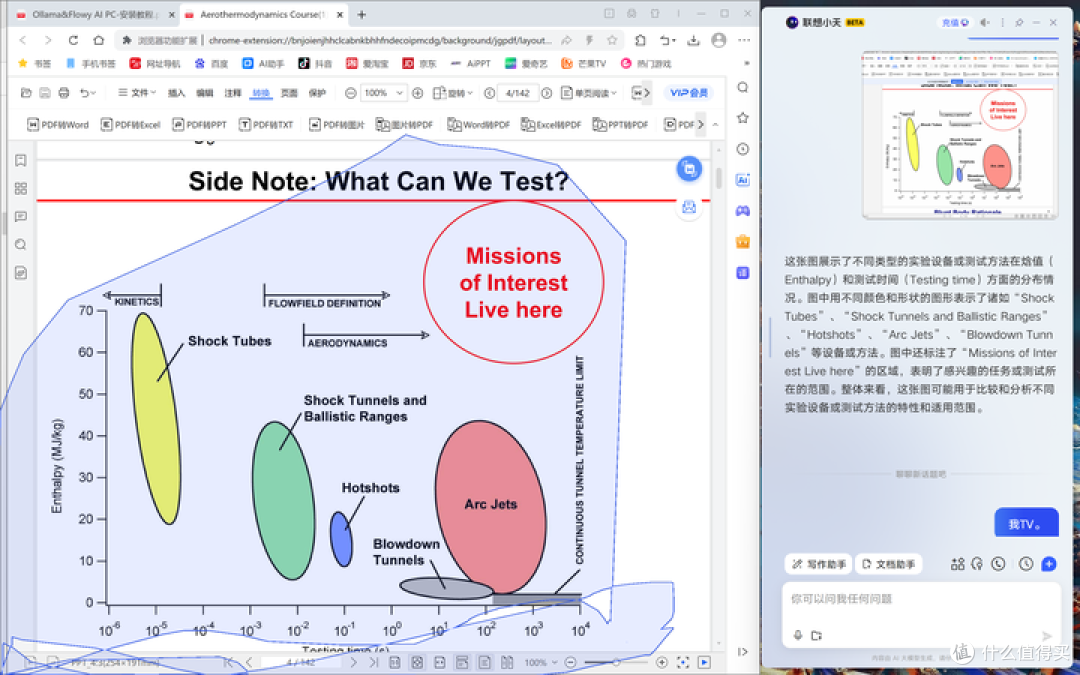Start slideshow play button in status bar

704,663
